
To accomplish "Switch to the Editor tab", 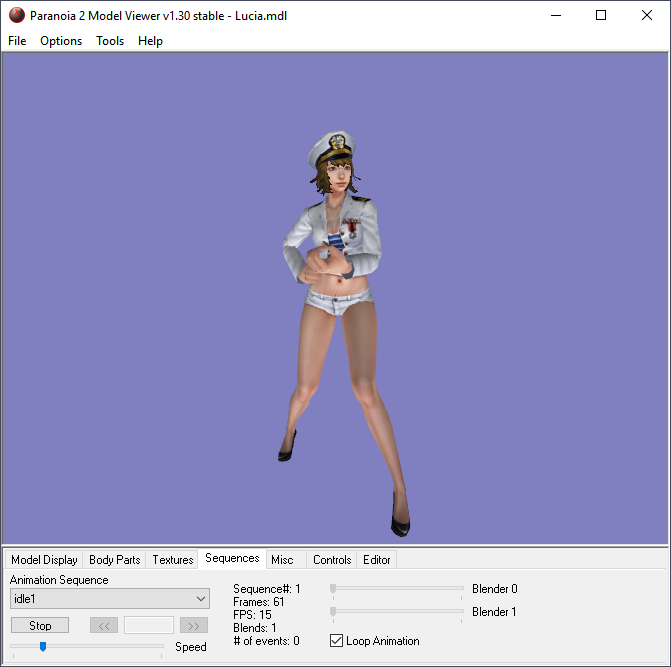I will [377, 560].
